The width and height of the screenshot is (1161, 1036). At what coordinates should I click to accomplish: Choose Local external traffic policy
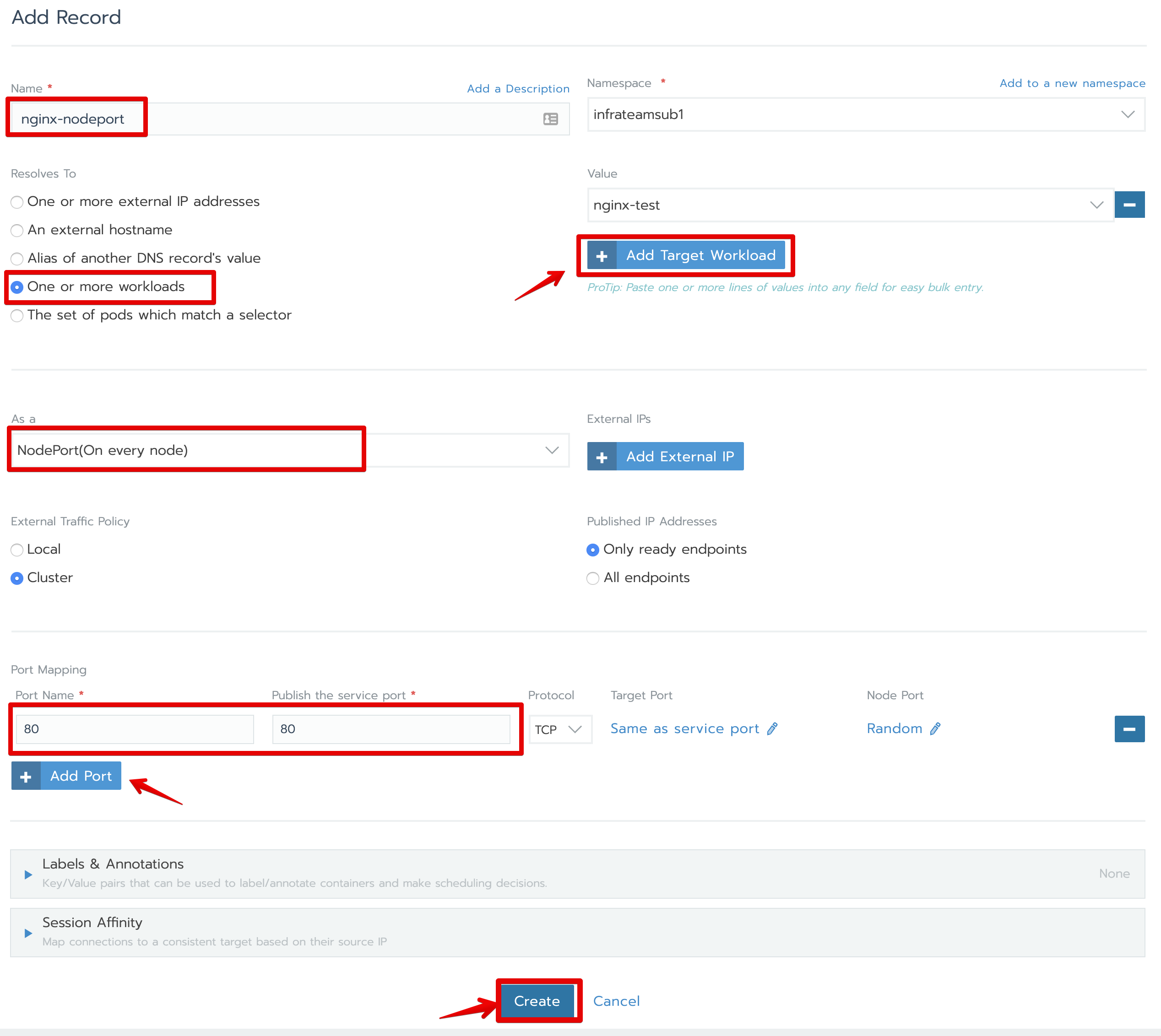[18, 550]
